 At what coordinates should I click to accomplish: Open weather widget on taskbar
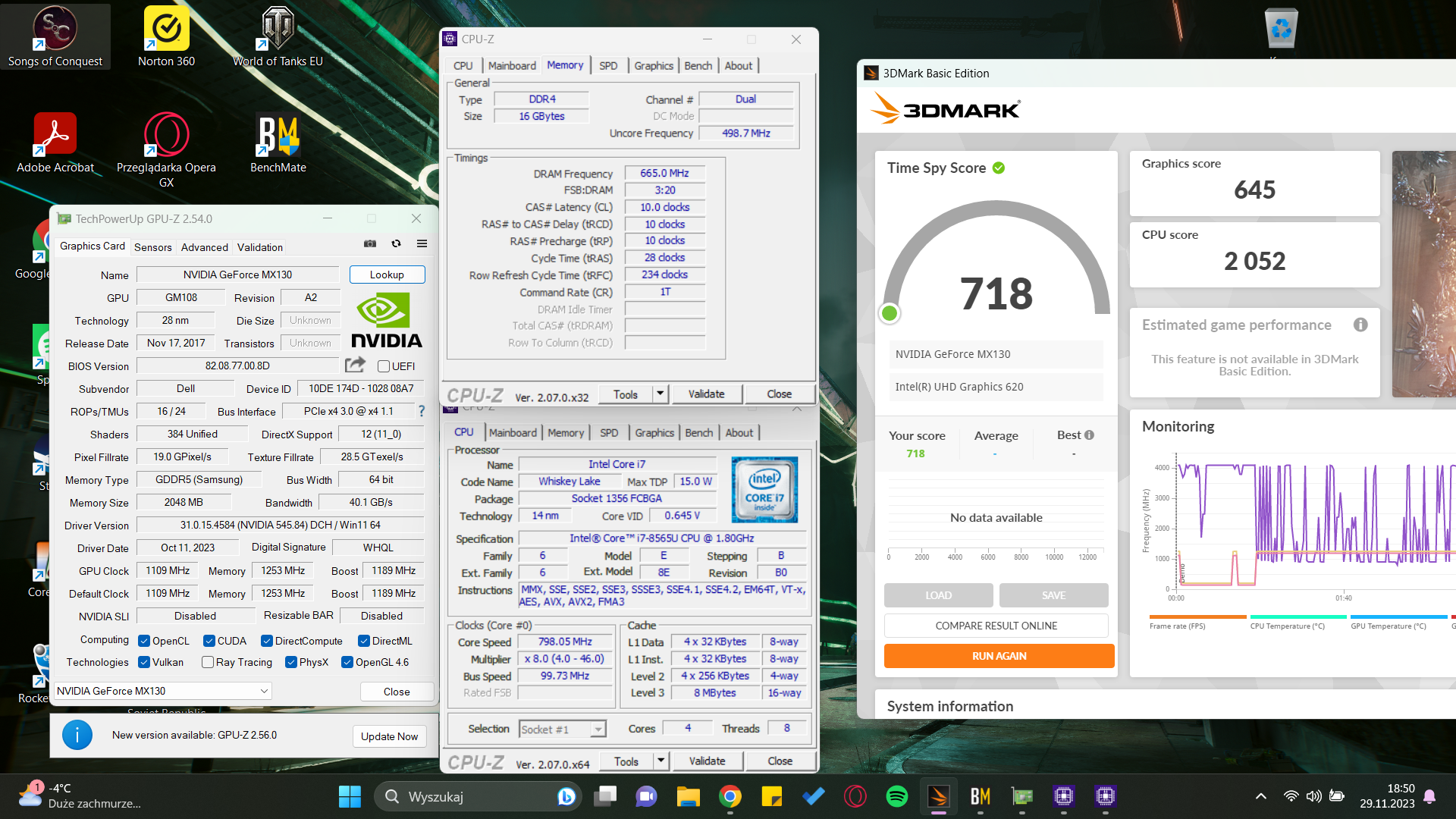pos(80,796)
